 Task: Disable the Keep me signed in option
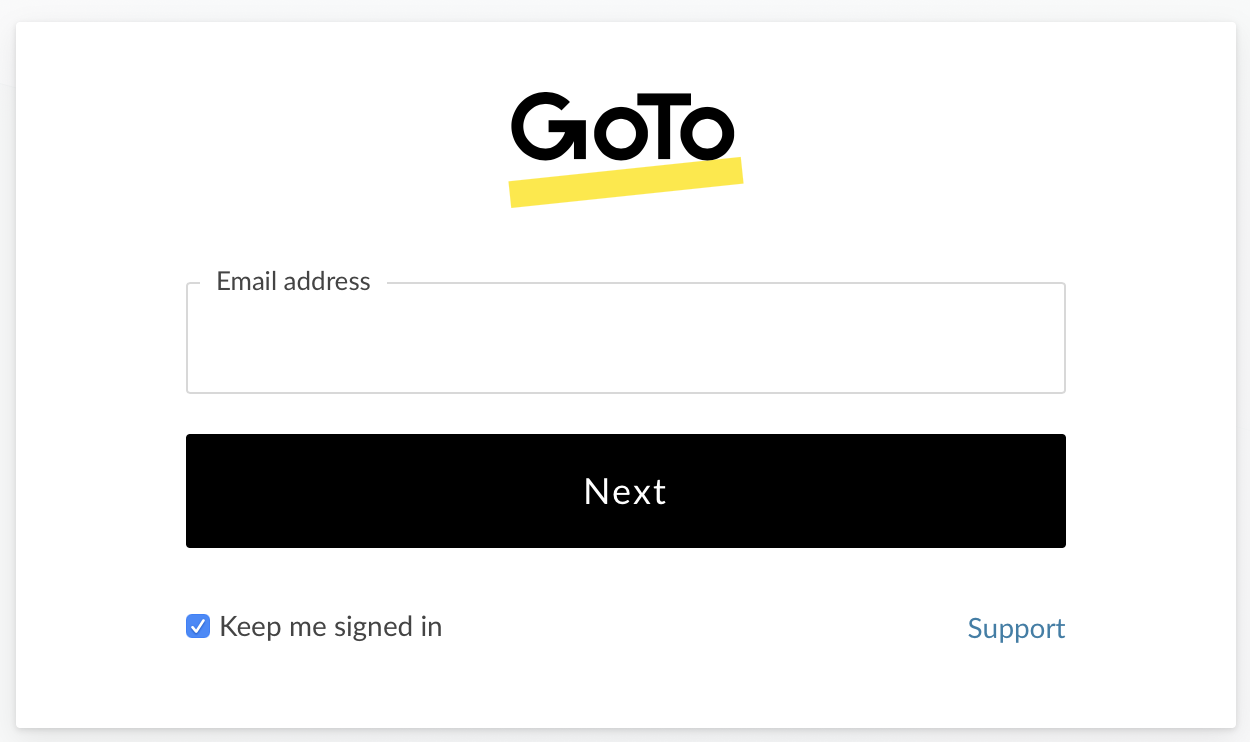click(198, 627)
